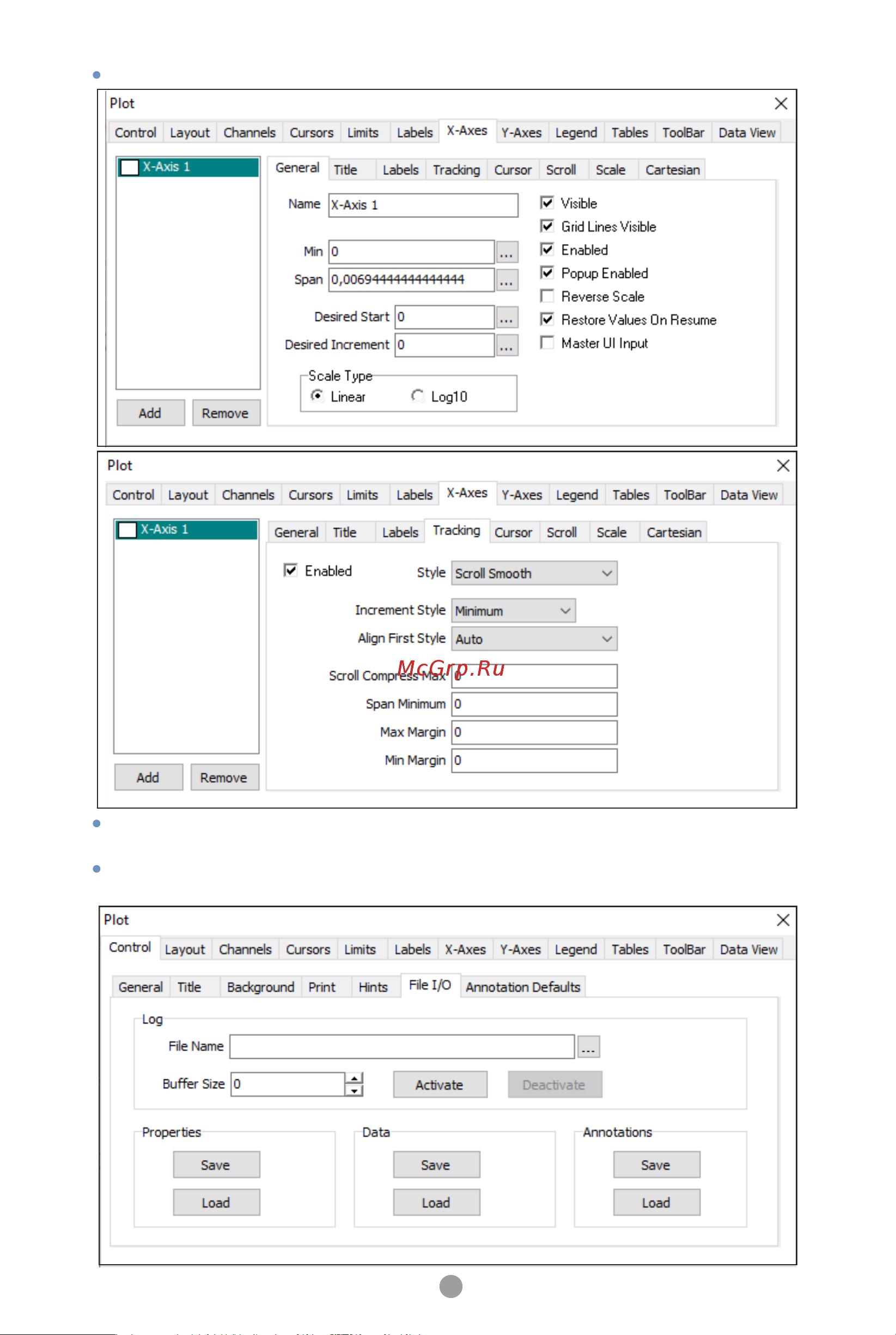Toggle Visible checkbox in General tab
896x1335 pixels.
pos(547,203)
